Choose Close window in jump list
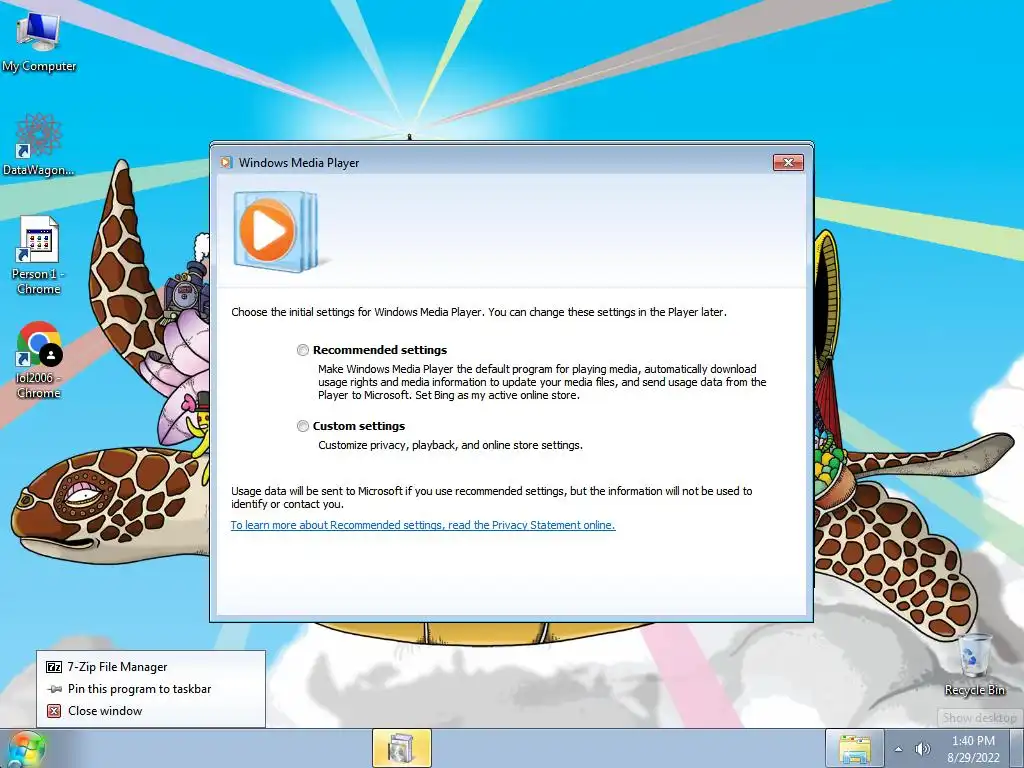The height and width of the screenshot is (768, 1024). [x=151, y=711]
